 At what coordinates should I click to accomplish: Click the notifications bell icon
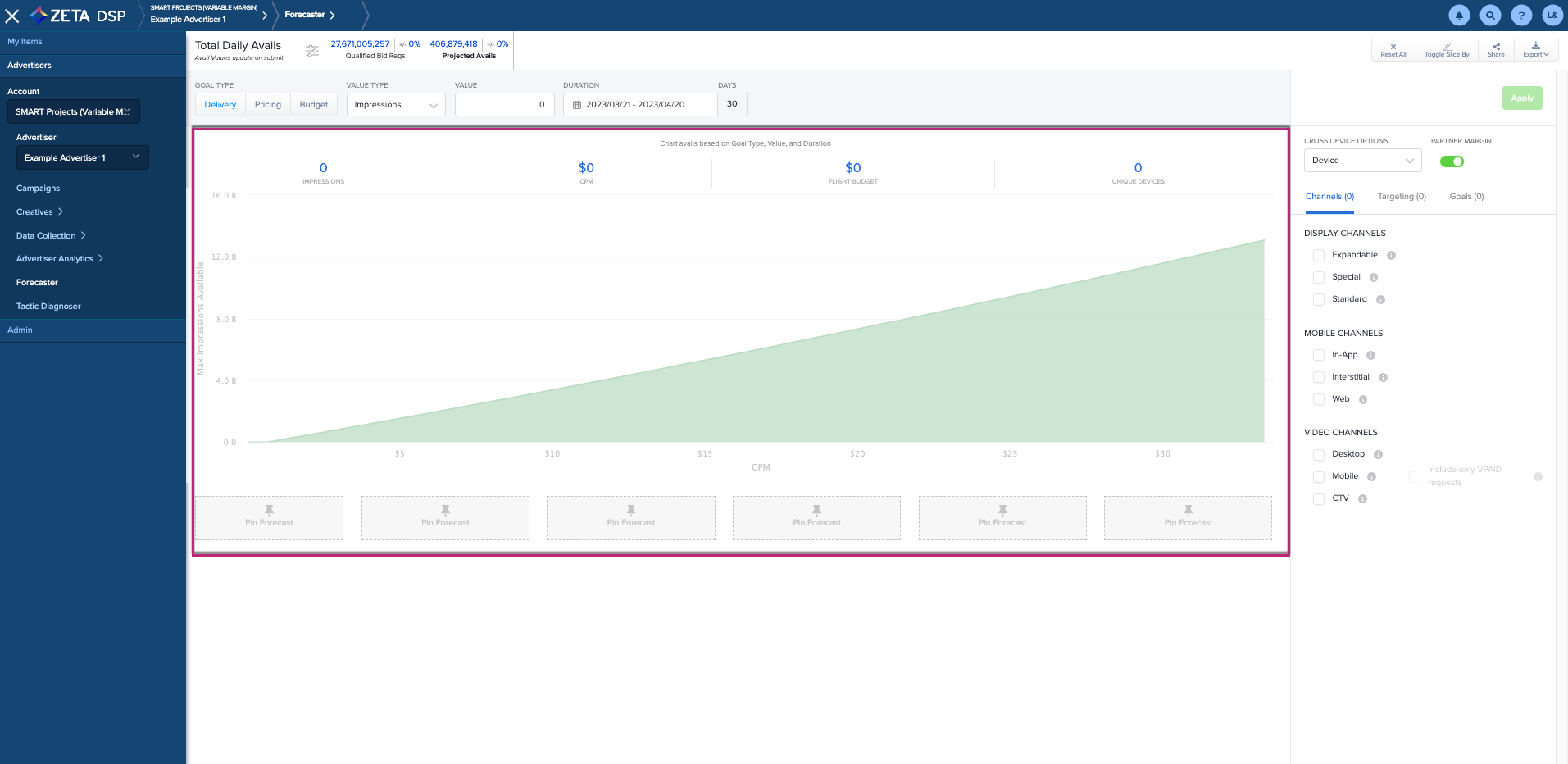[x=1459, y=15]
